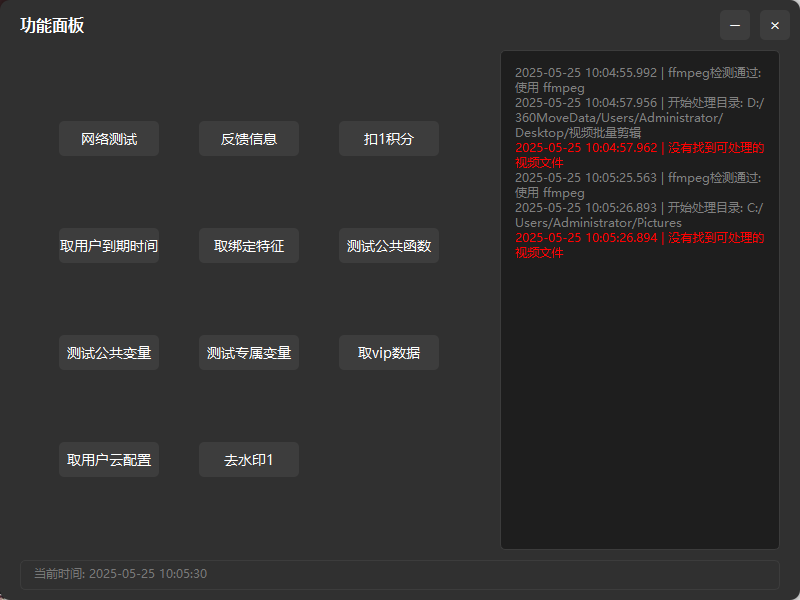Click the 网络测试 button
This screenshot has width=800, height=600.
coord(109,139)
